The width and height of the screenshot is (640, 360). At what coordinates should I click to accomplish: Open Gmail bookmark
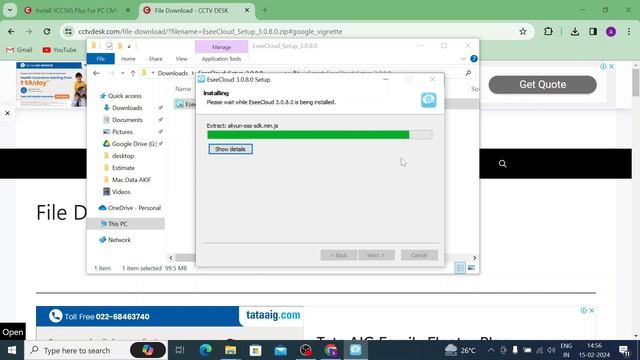19,50
